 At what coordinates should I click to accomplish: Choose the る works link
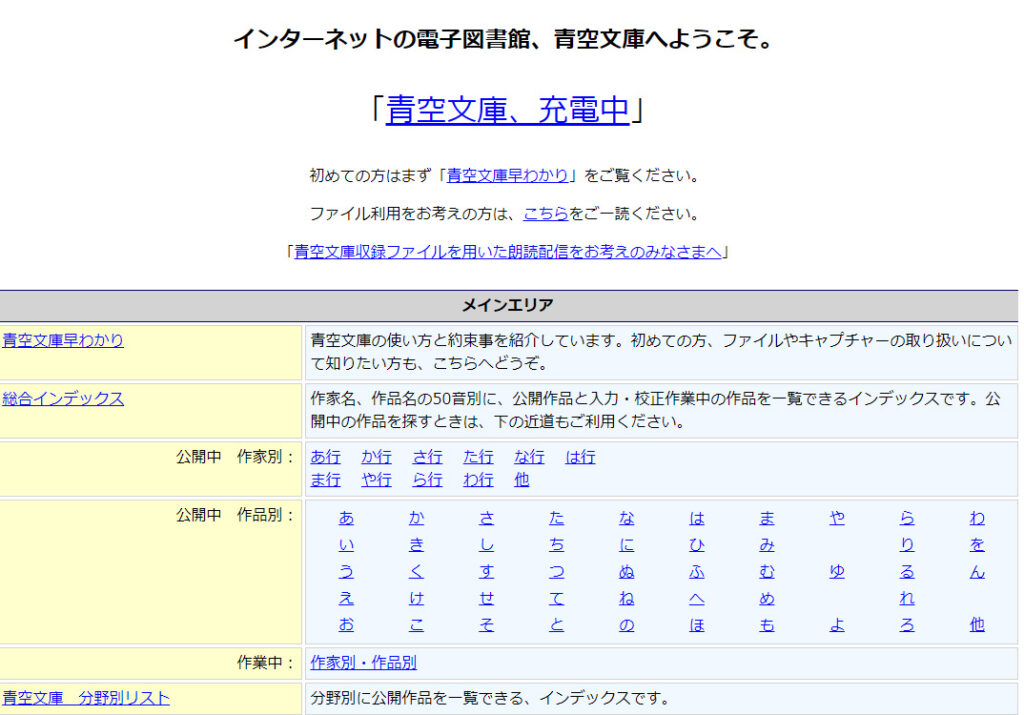(x=907, y=572)
